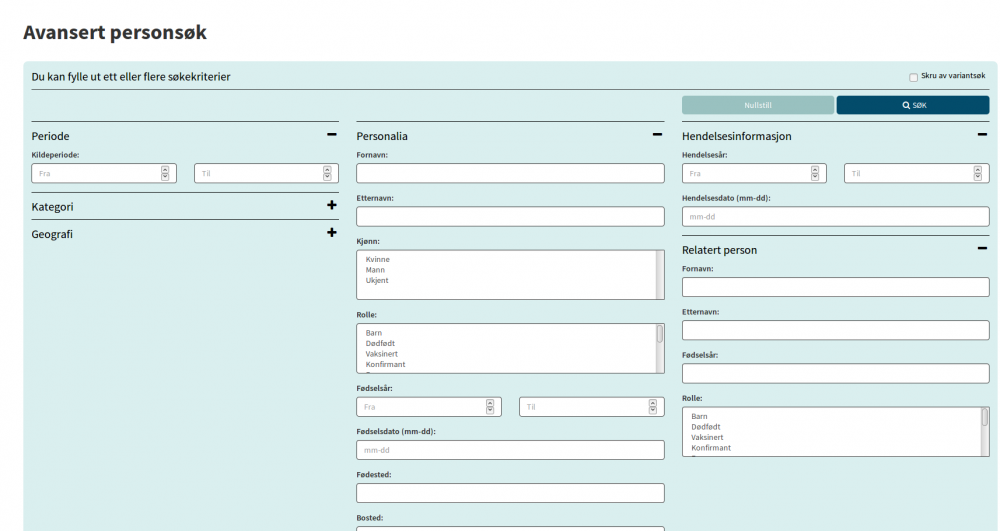
Task: Focus the Hendelsesår Fra field
Action: pos(754,173)
